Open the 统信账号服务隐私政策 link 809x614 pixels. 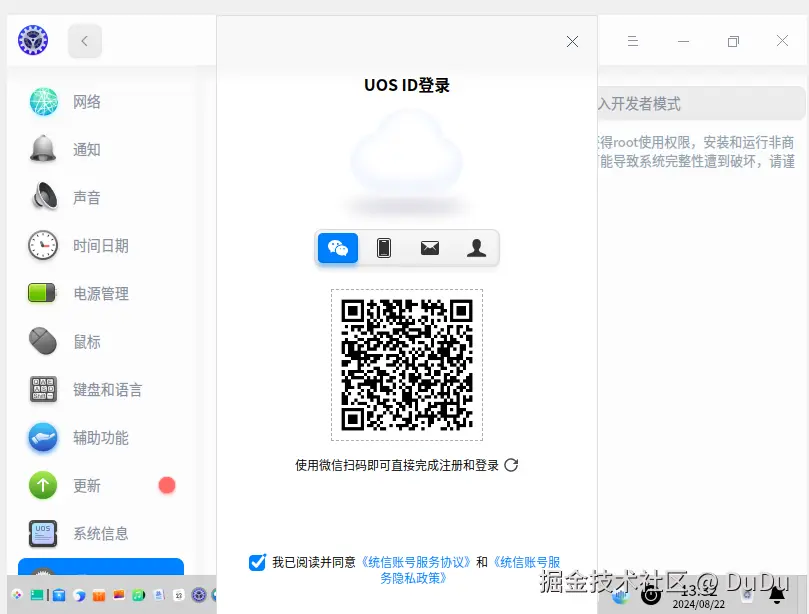click(x=471, y=570)
